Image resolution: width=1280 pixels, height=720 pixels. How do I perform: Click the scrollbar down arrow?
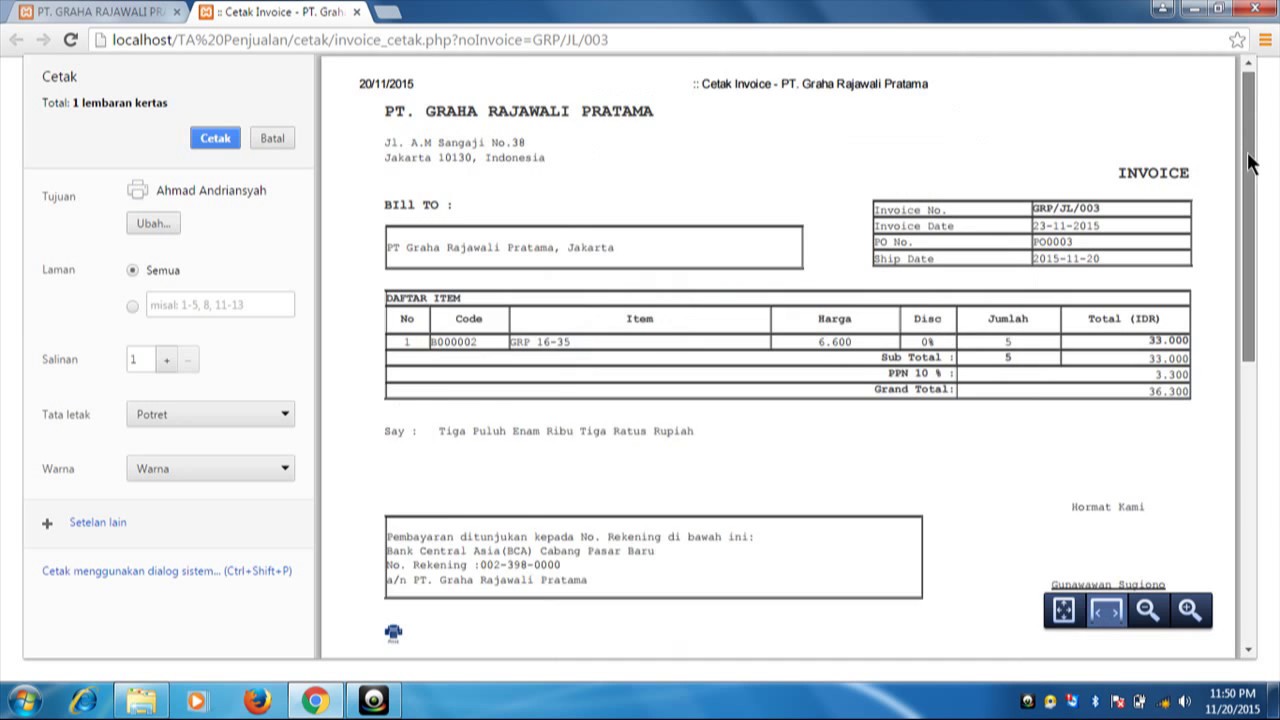1248,650
